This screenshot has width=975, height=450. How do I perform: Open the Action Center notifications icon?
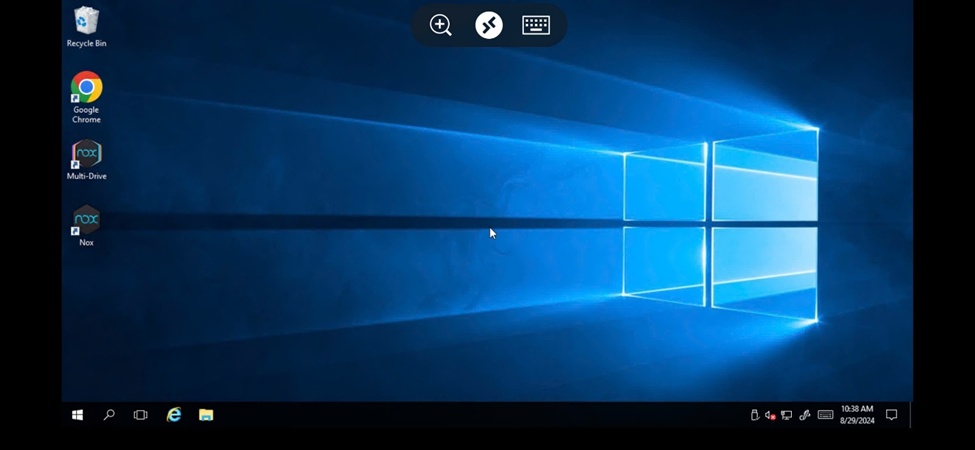(x=891, y=415)
